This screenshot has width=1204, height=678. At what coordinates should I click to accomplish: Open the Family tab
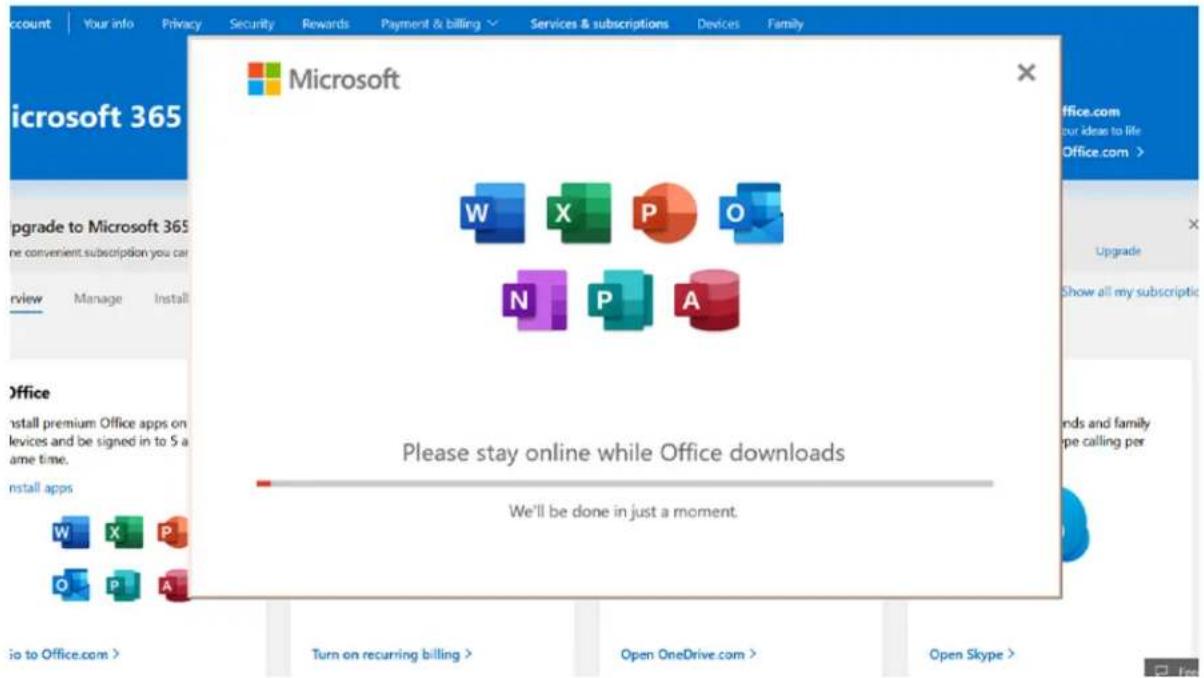786,24
